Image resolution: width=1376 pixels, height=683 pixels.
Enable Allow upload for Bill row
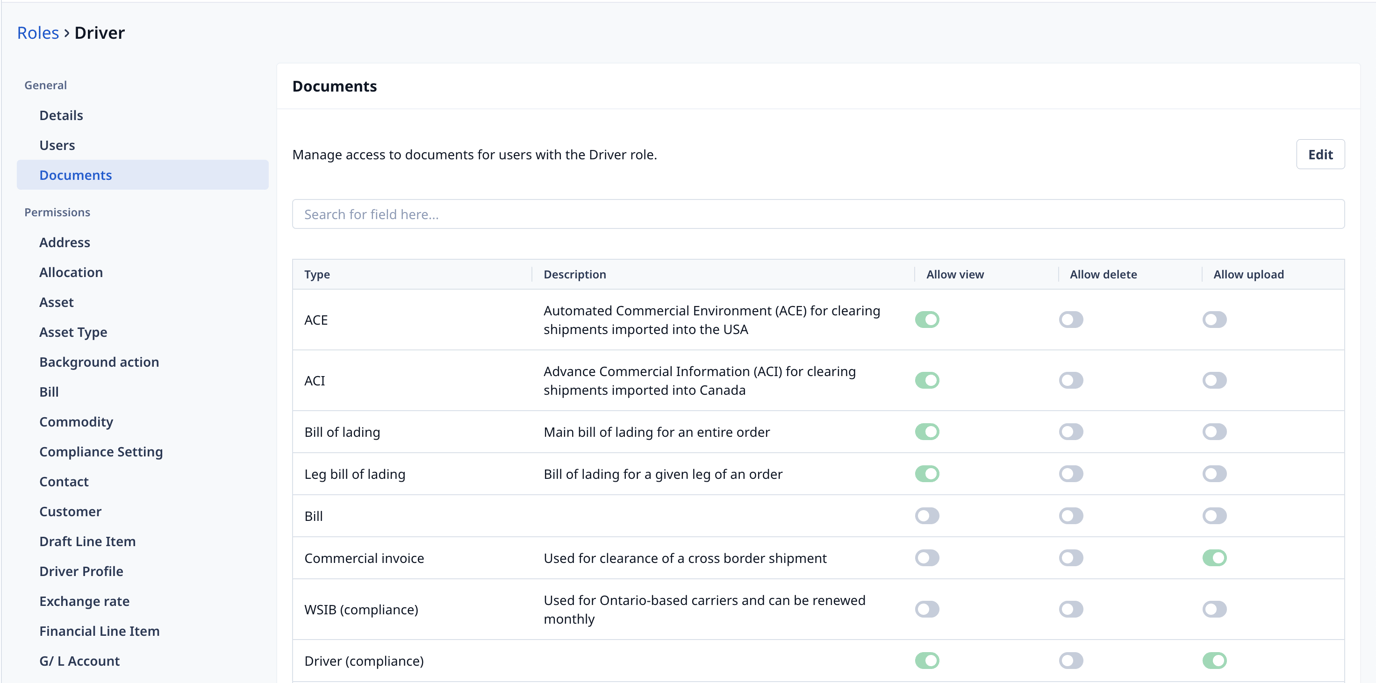pyautogui.click(x=1214, y=516)
